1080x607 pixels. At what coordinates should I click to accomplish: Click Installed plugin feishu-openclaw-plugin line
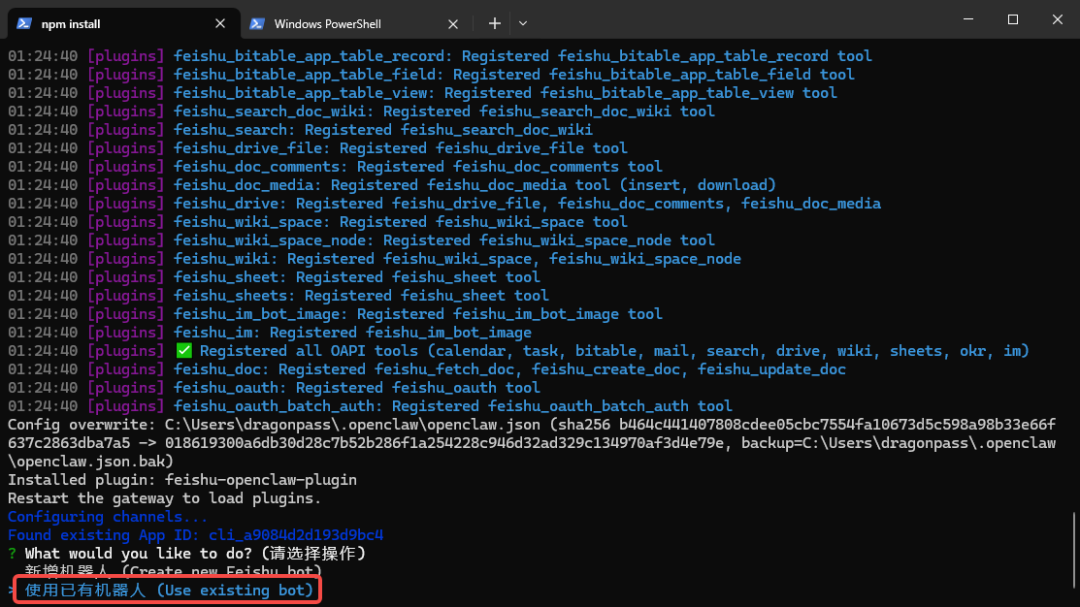(183, 480)
